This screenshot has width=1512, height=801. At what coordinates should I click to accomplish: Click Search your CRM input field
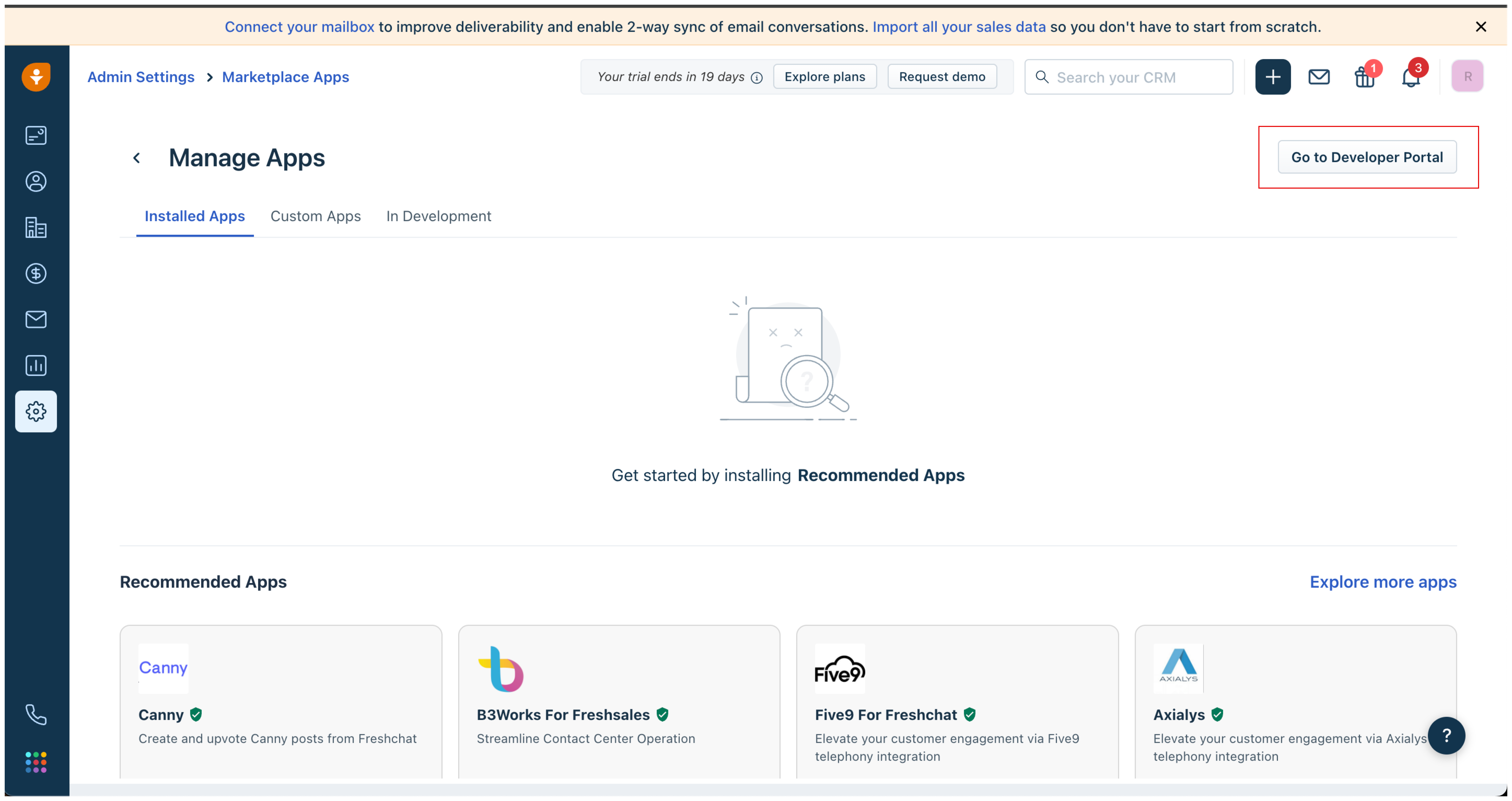1128,77
